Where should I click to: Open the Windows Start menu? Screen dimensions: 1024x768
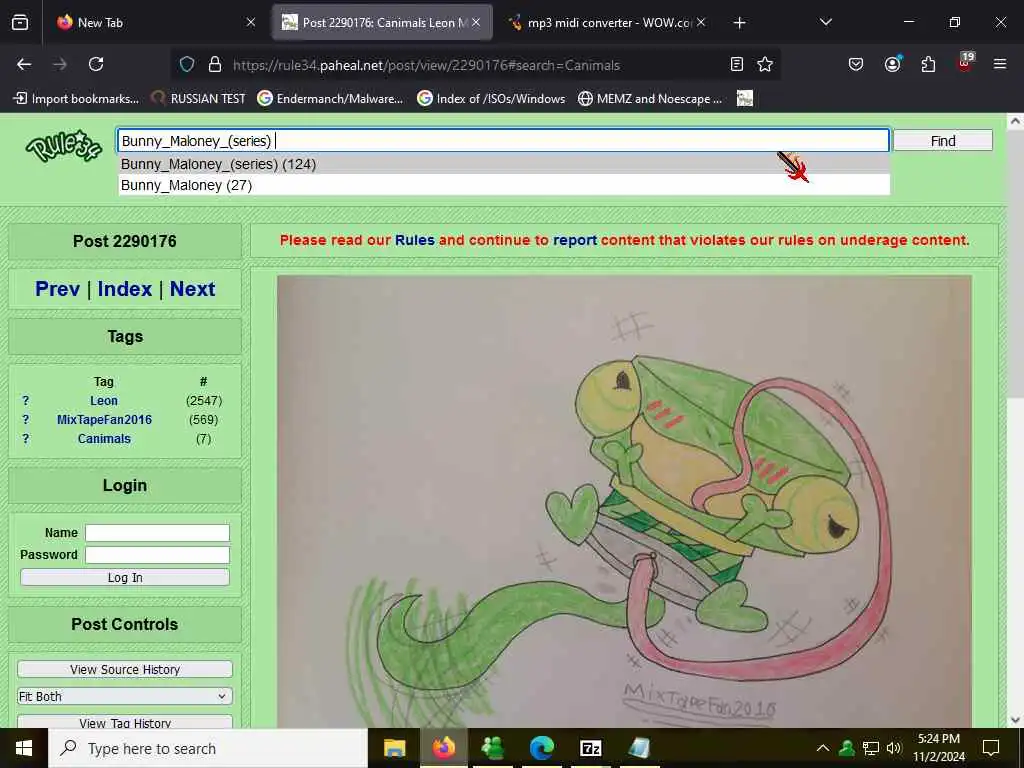(x=24, y=748)
